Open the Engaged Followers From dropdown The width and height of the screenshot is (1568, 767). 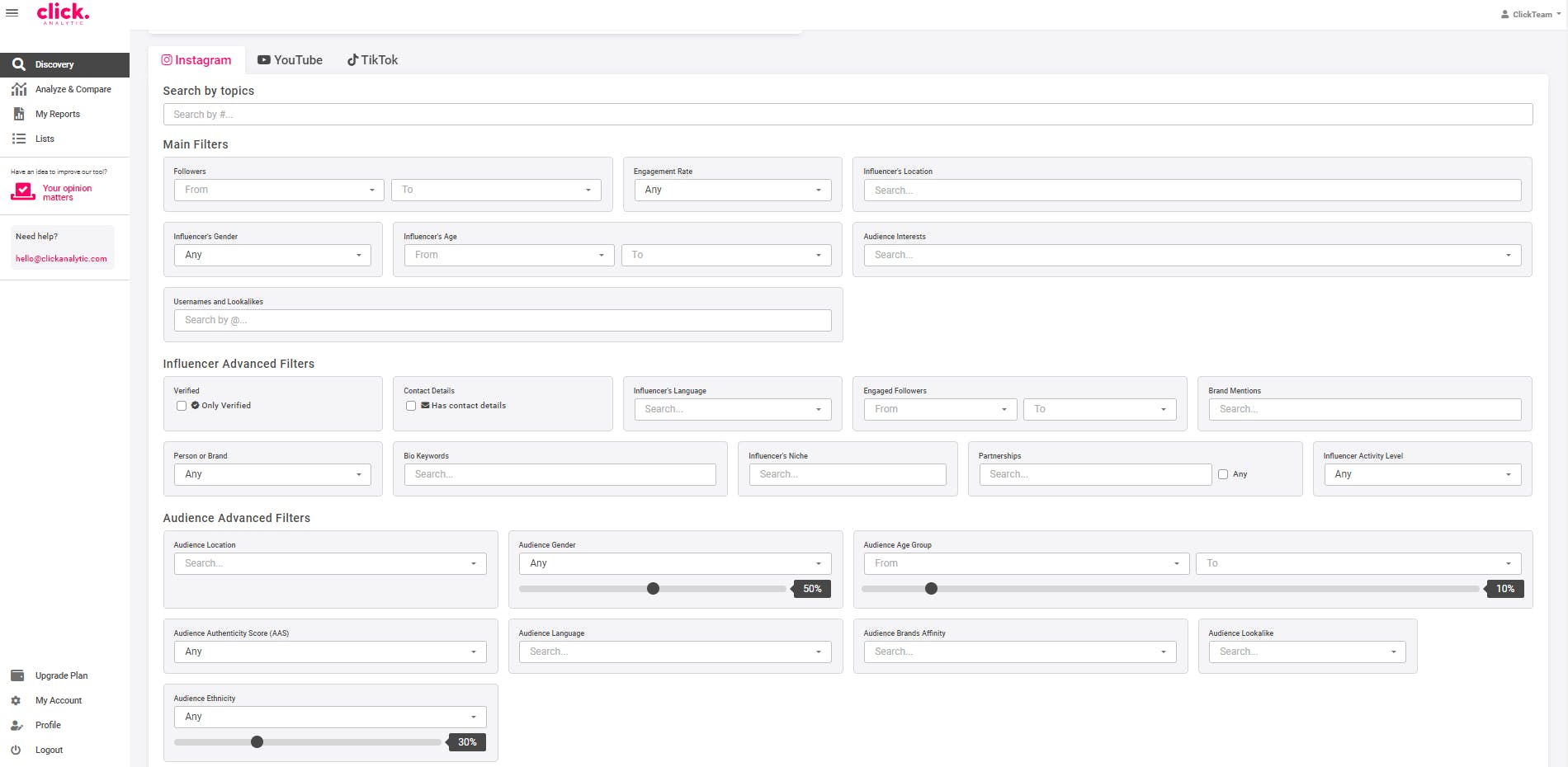tap(940, 409)
